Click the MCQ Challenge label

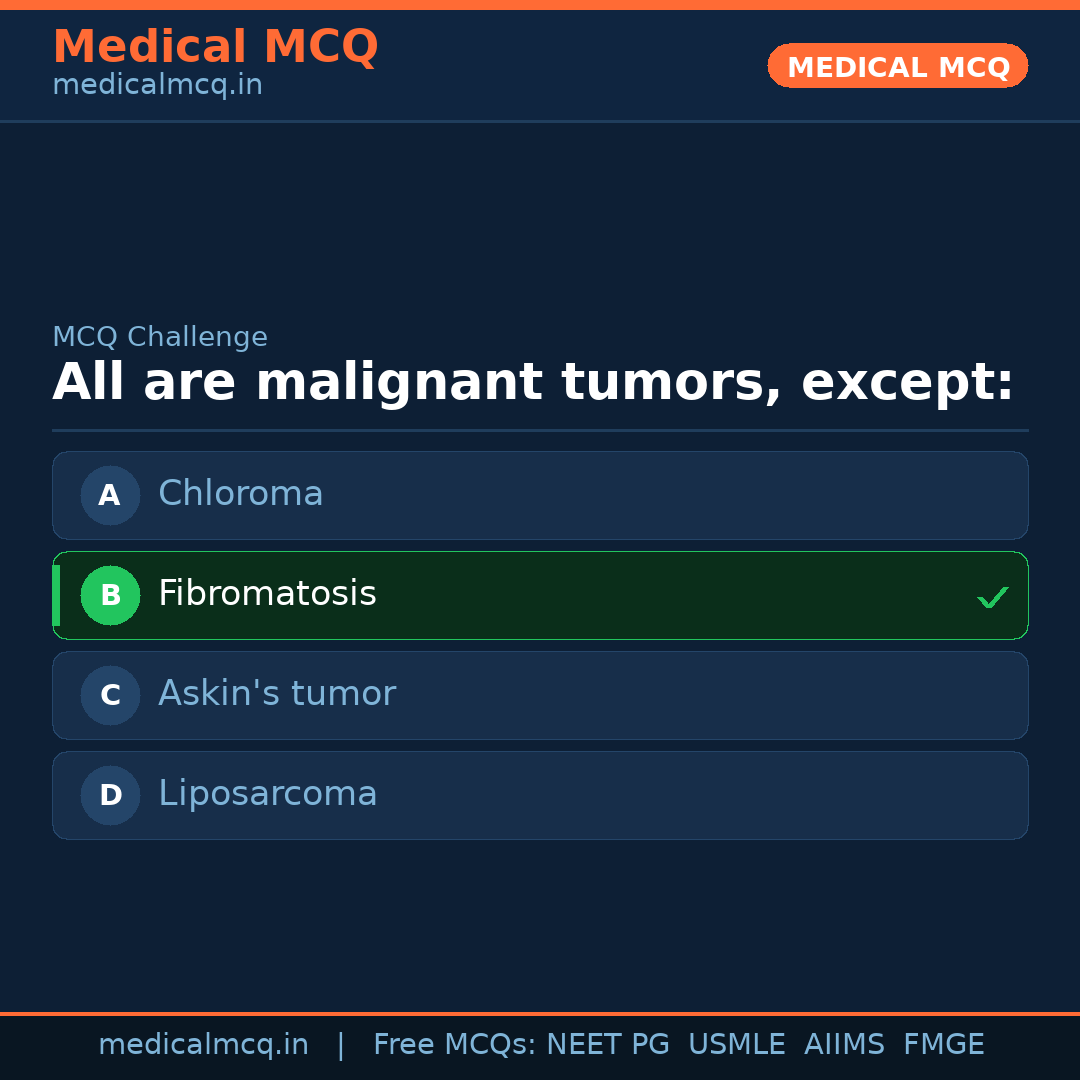pyautogui.click(x=160, y=338)
